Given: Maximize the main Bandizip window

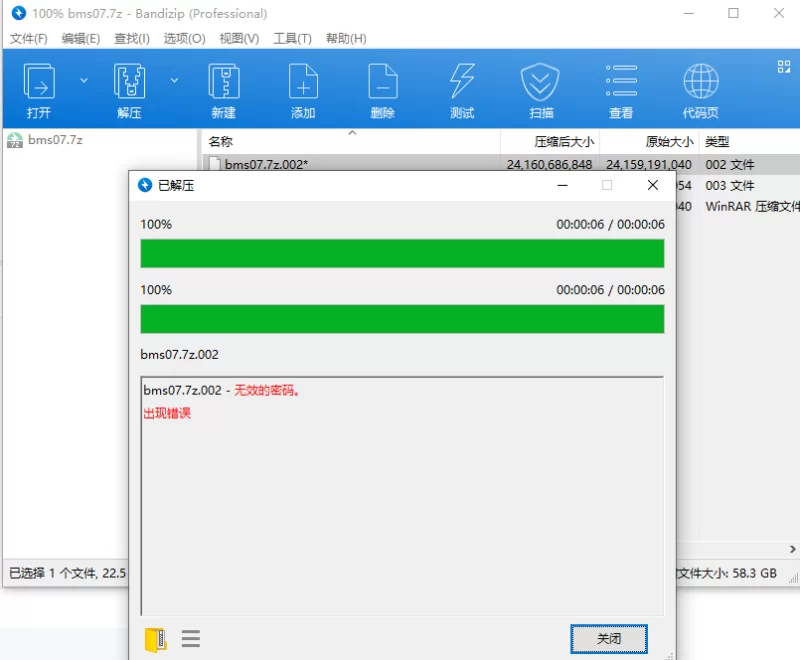Looking at the screenshot, I should (x=733, y=13).
